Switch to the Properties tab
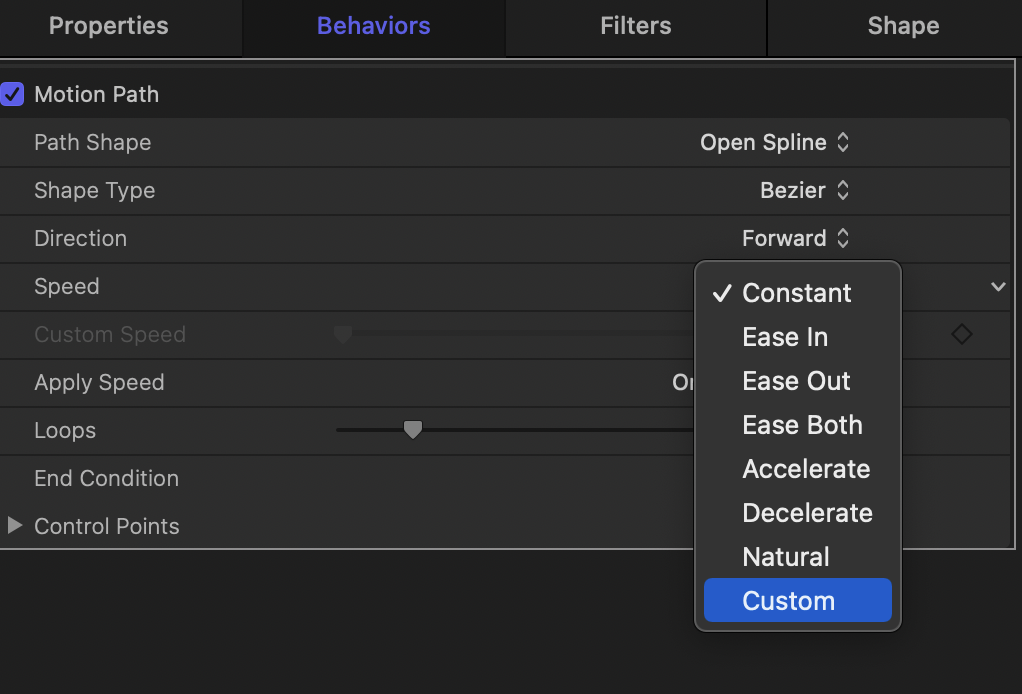 (x=109, y=26)
